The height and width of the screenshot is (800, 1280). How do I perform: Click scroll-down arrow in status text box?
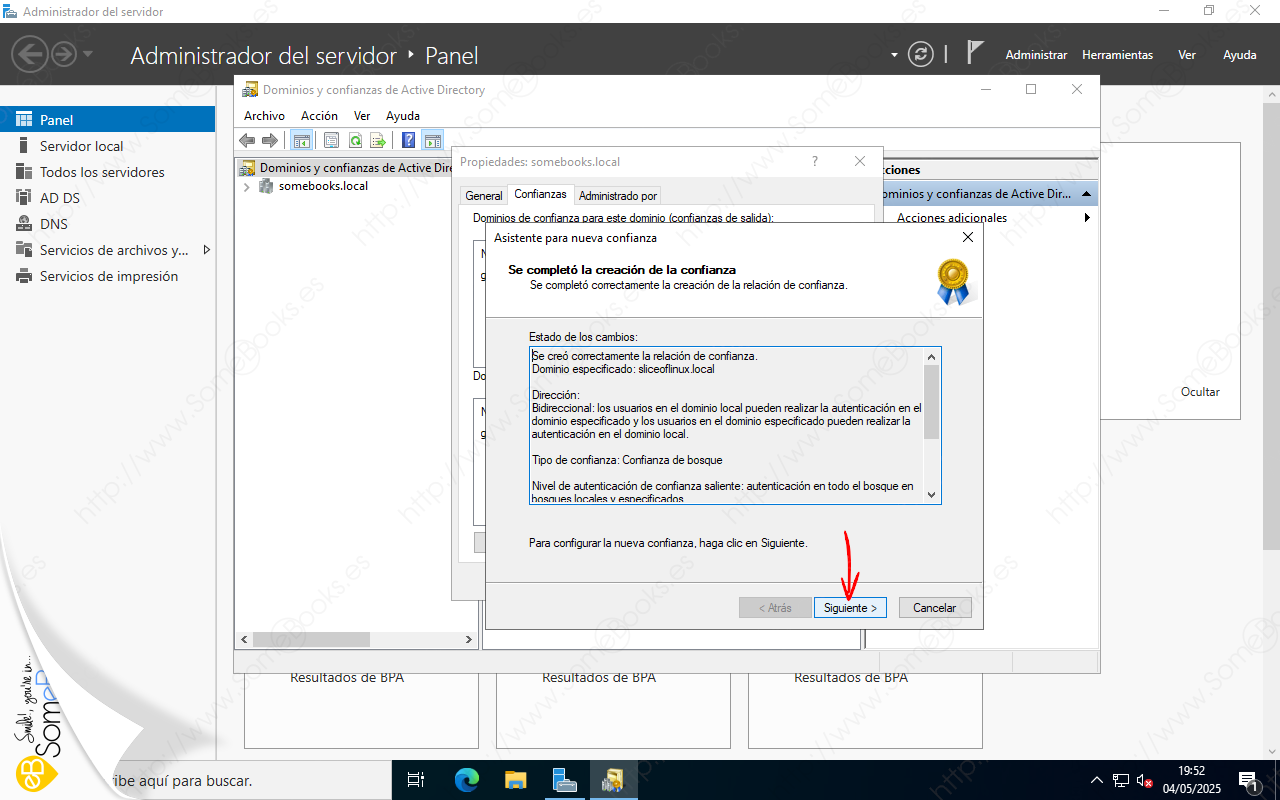(x=932, y=494)
